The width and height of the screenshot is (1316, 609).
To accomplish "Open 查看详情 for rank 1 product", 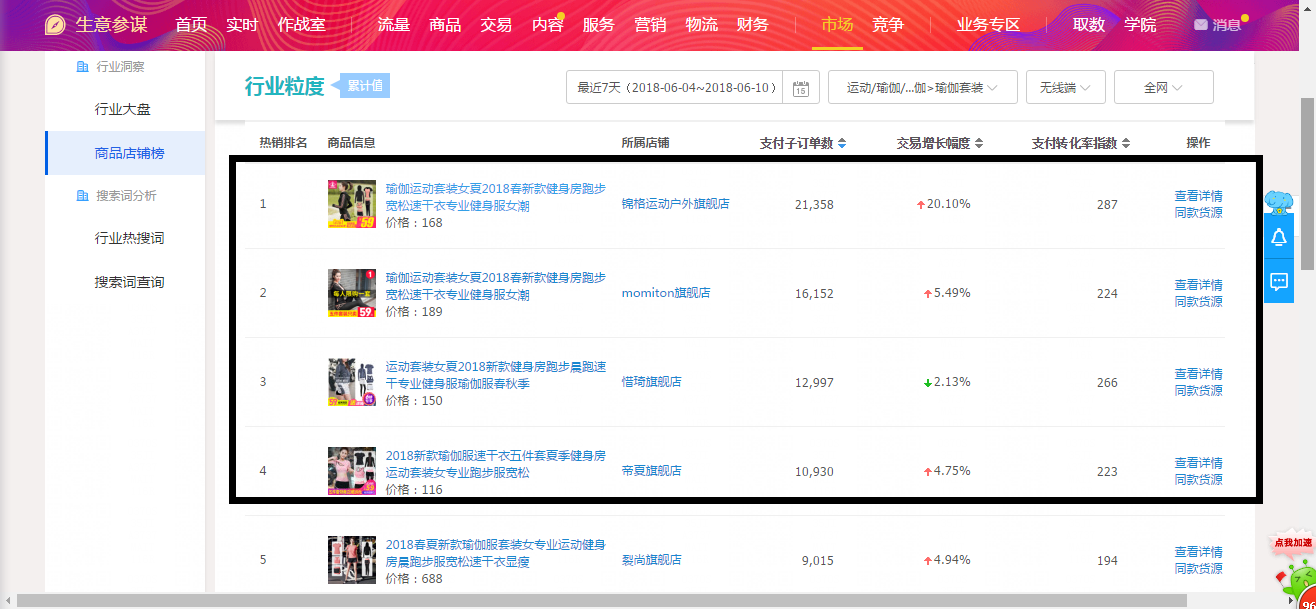I will 1198,196.
